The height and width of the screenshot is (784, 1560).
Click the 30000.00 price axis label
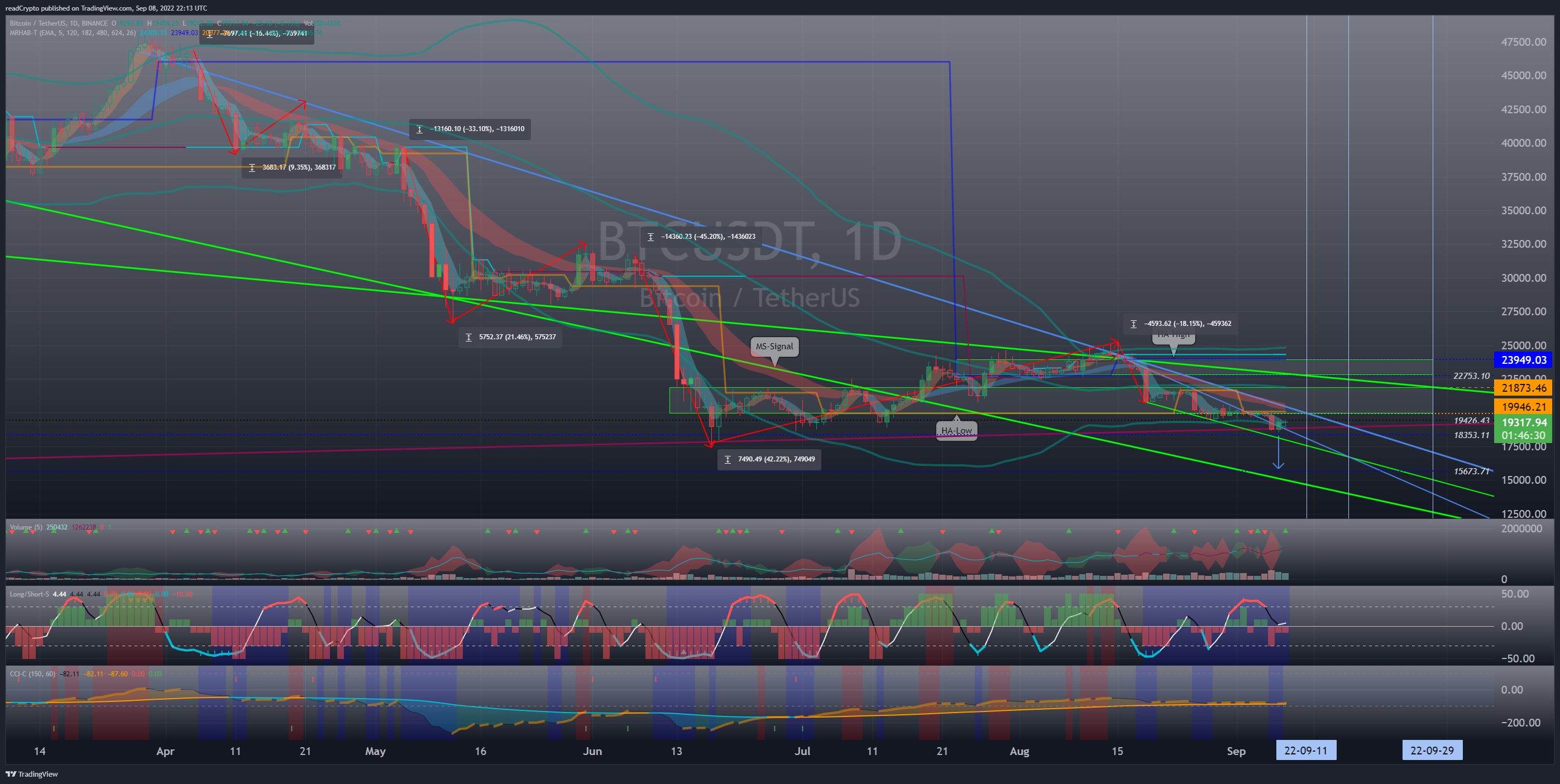point(1524,278)
